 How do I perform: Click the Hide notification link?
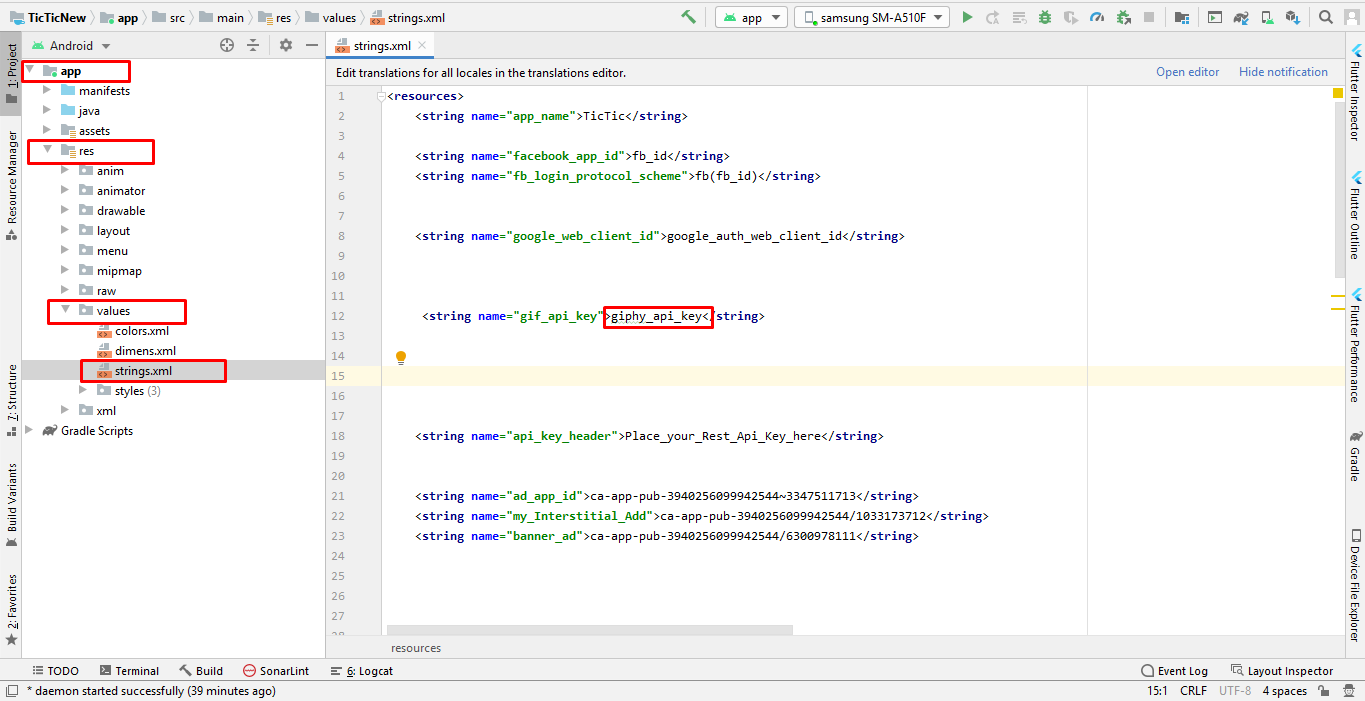click(x=1283, y=72)
